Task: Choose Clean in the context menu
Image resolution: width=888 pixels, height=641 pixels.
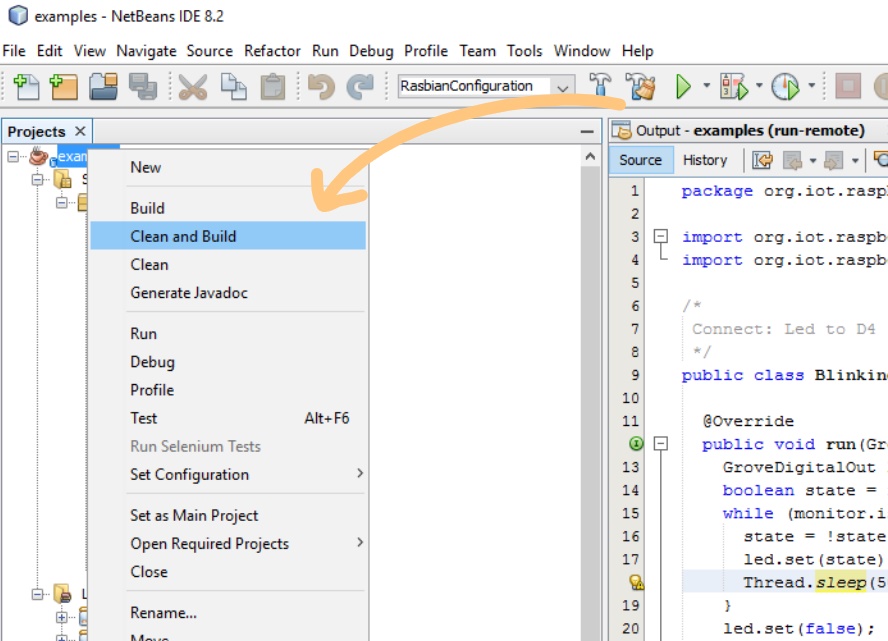Action: pos(228,264)
